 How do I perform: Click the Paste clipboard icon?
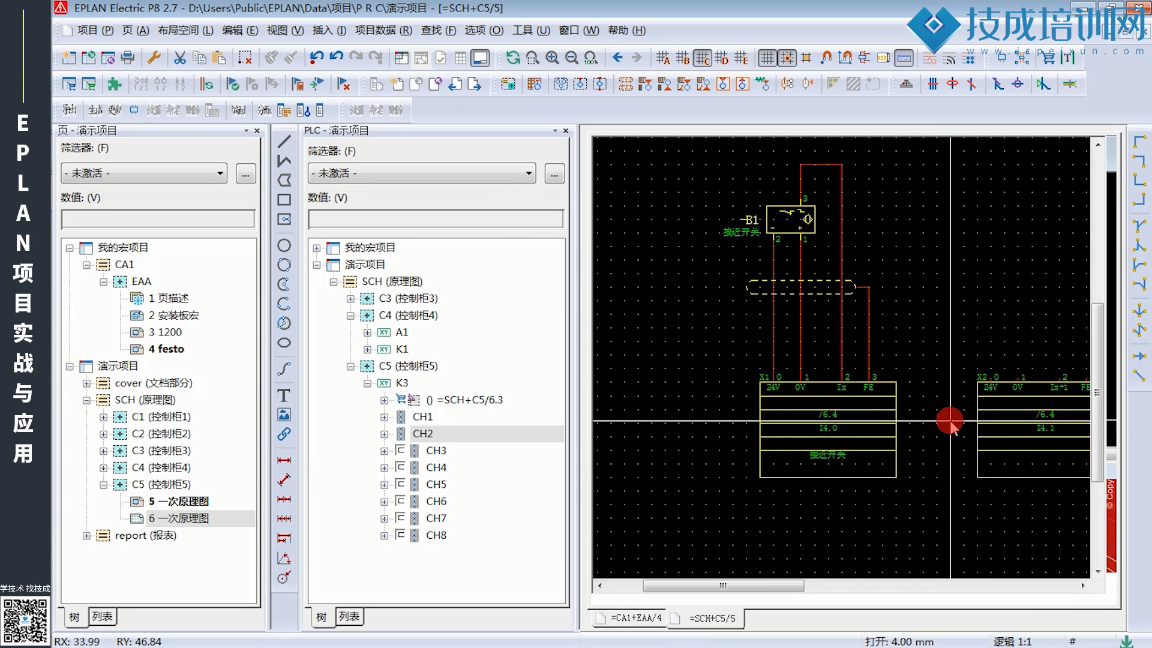(218, 57)
